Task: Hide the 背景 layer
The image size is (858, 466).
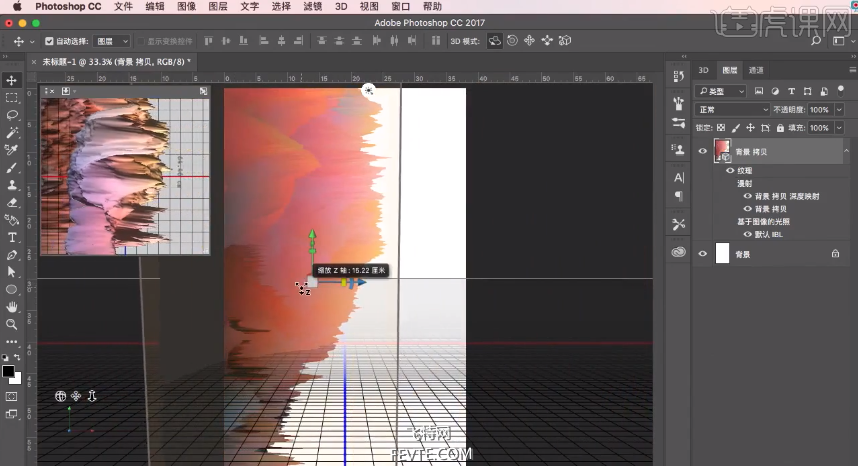Action: tap(703, 254)
